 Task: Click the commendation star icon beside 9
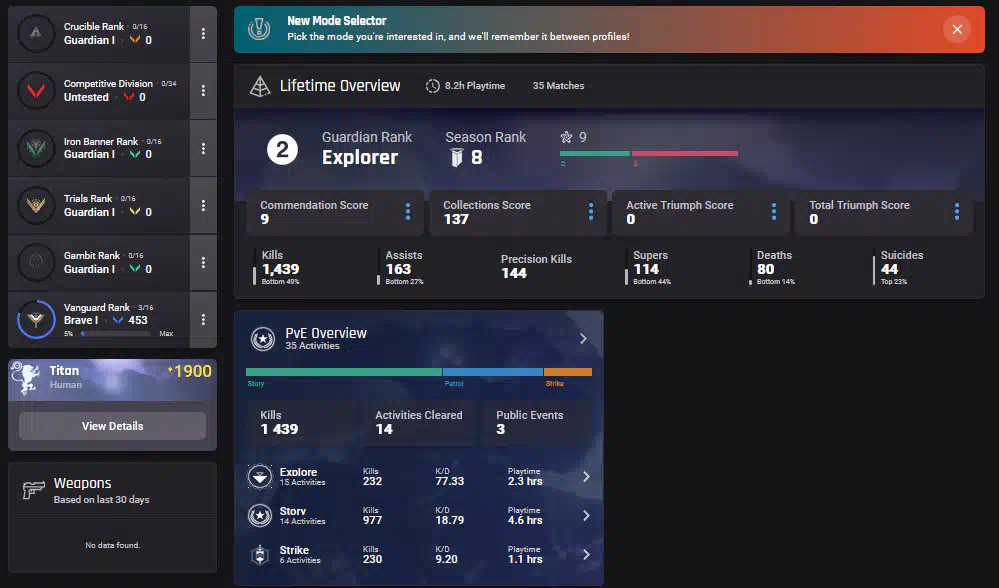pos(566,137)
